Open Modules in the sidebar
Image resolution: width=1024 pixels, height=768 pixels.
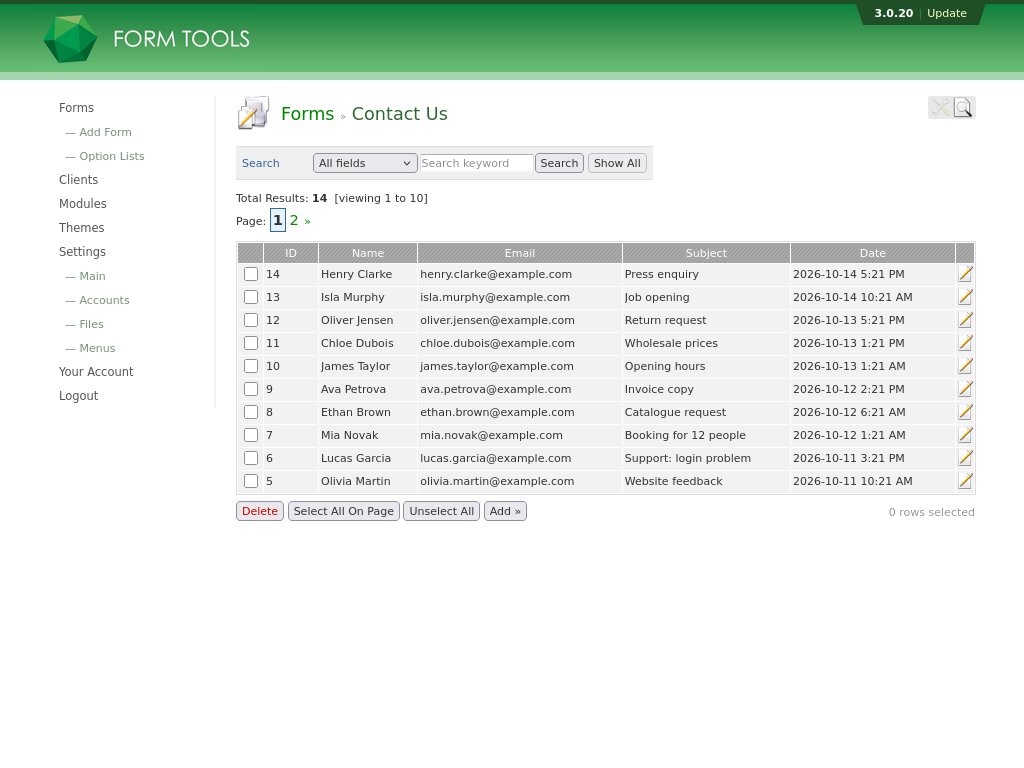tap(82, 204)
